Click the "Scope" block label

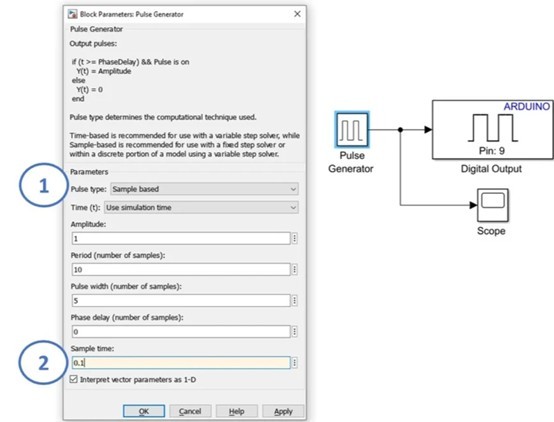pyautogui.click(x=491, y=231)
